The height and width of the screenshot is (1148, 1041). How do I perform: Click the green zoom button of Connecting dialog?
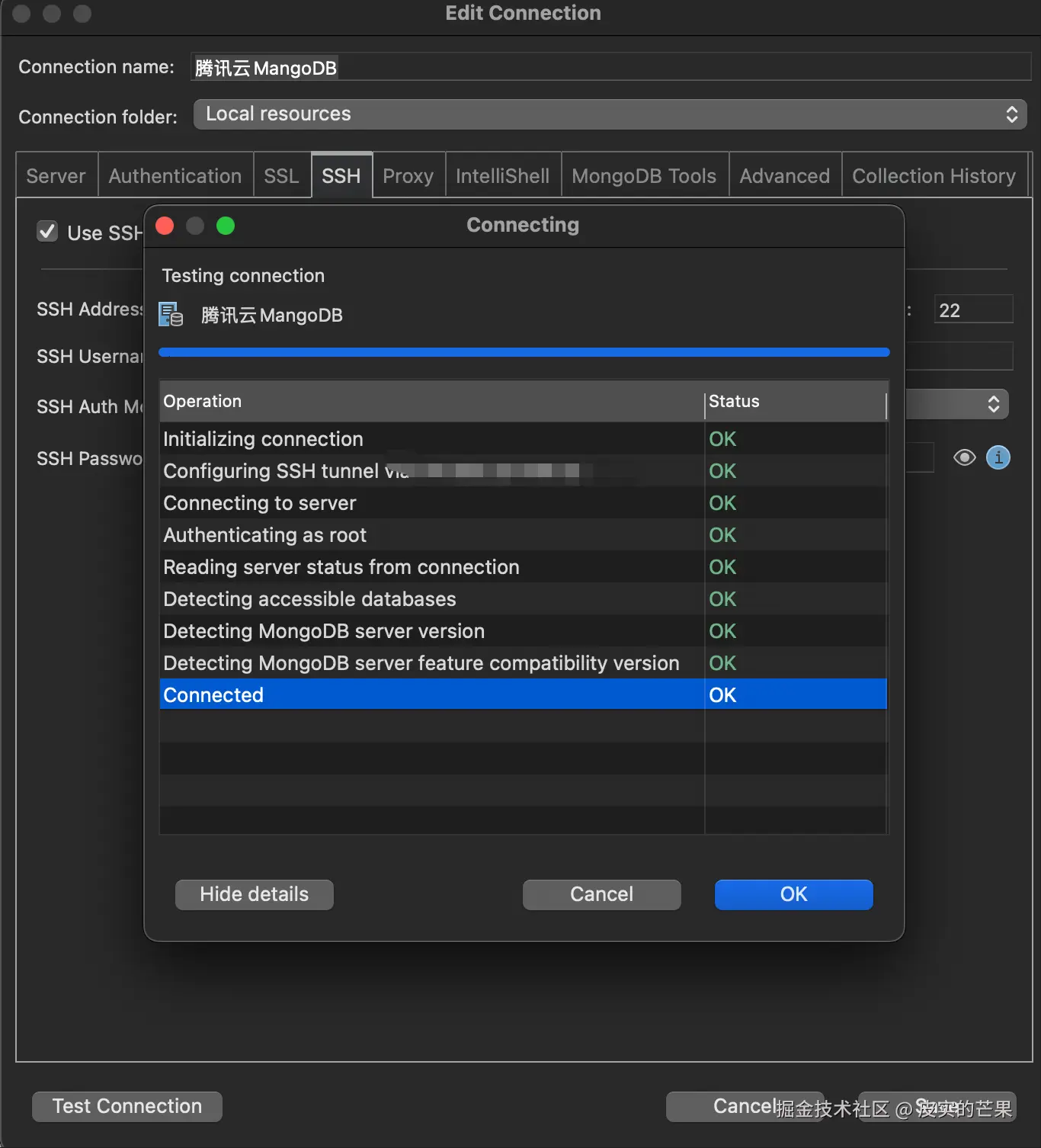[x=226, y=226]
